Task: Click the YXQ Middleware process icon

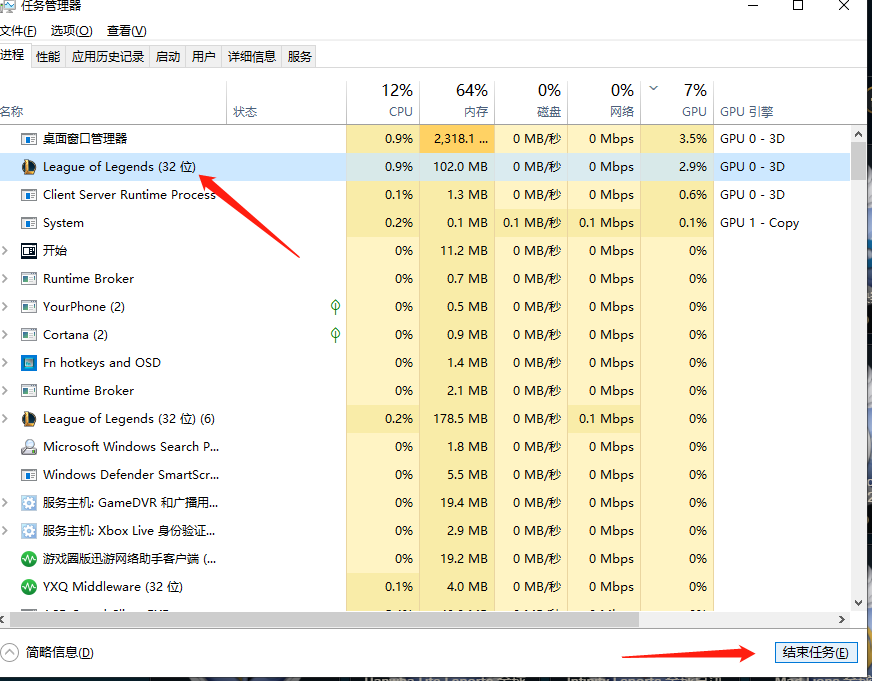Action: click(x=28, y=587)
